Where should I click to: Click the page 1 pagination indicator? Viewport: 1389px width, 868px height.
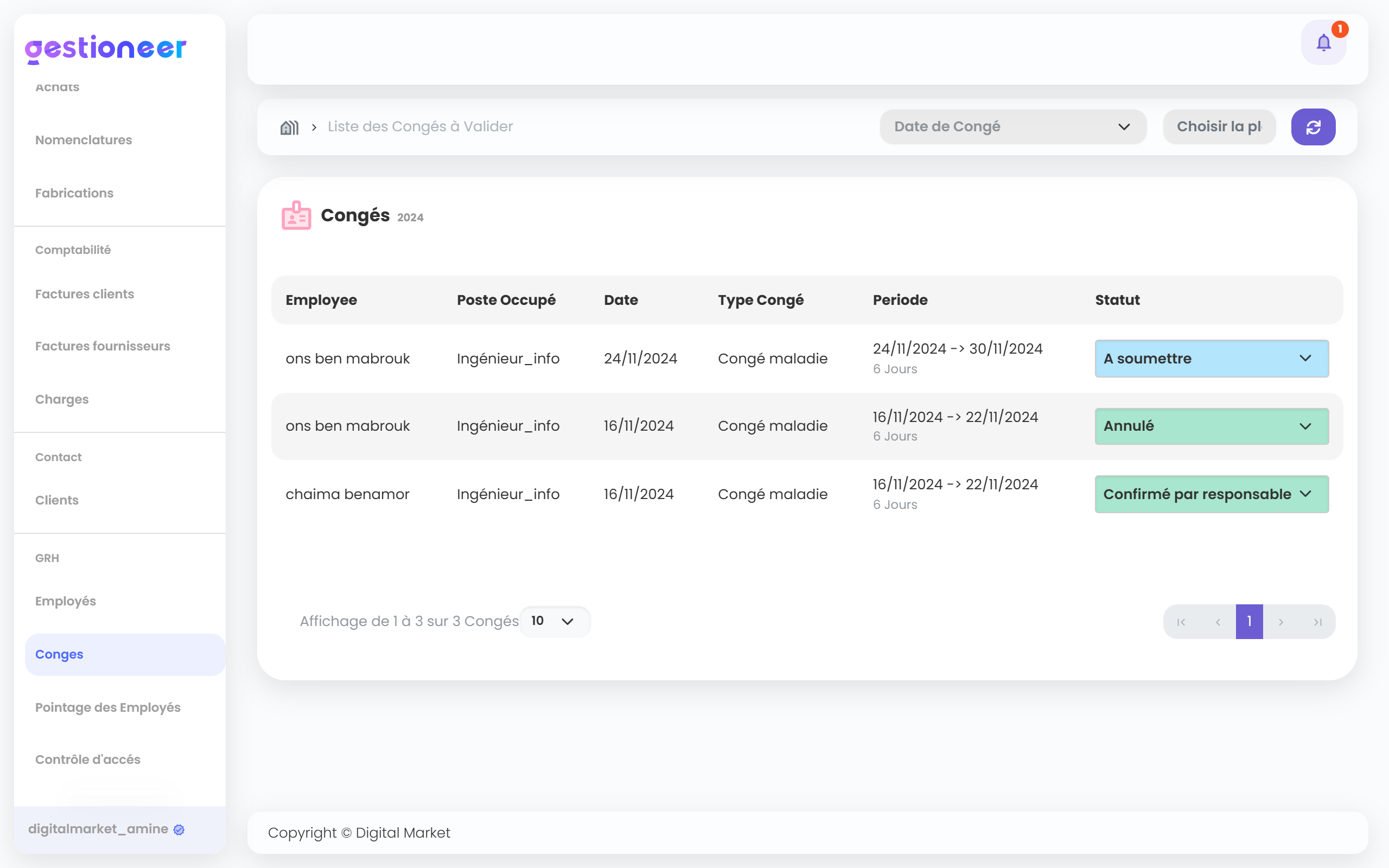click(1249, 621)
